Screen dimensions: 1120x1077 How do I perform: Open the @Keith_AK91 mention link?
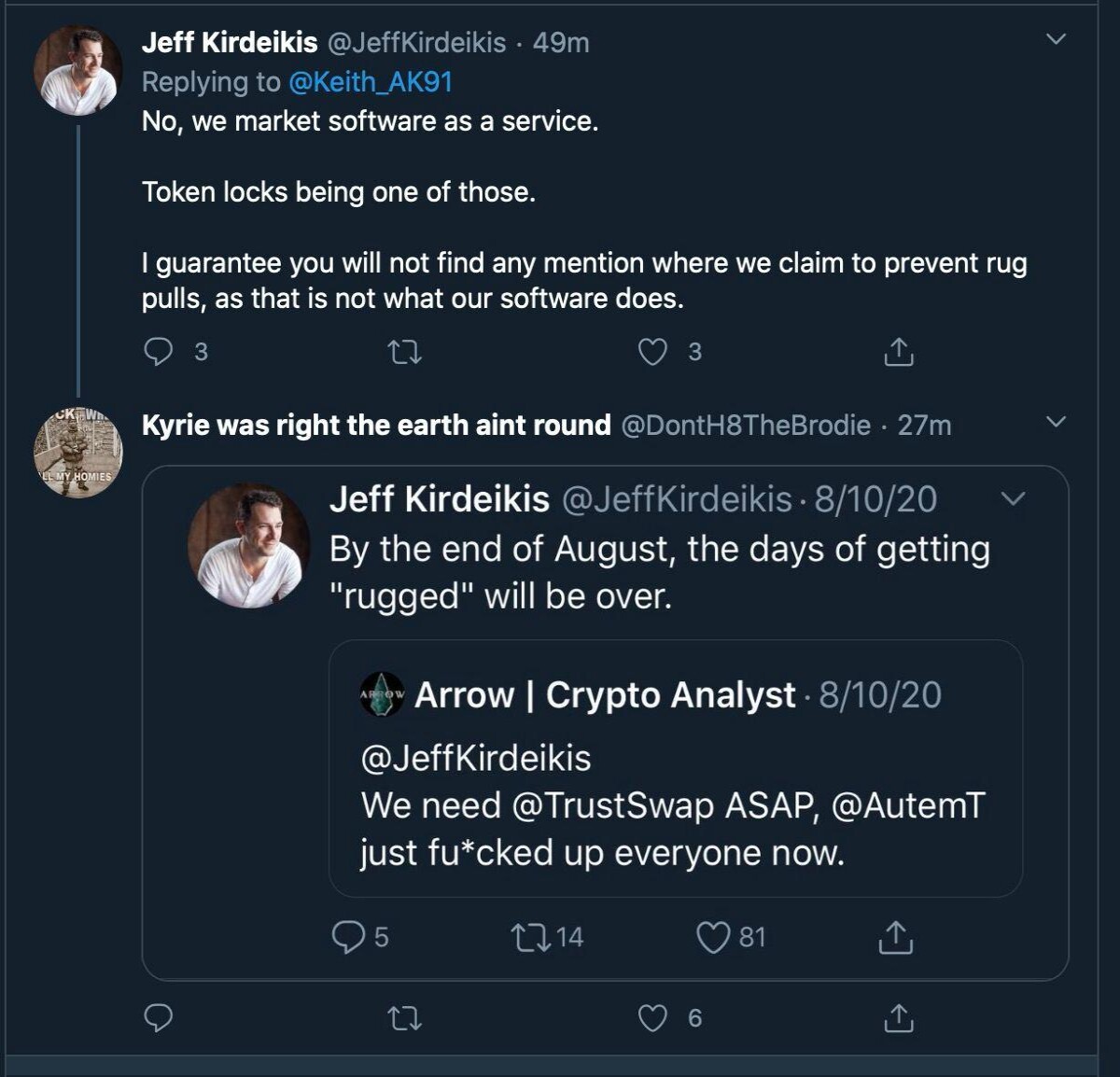tap(371, 82)
